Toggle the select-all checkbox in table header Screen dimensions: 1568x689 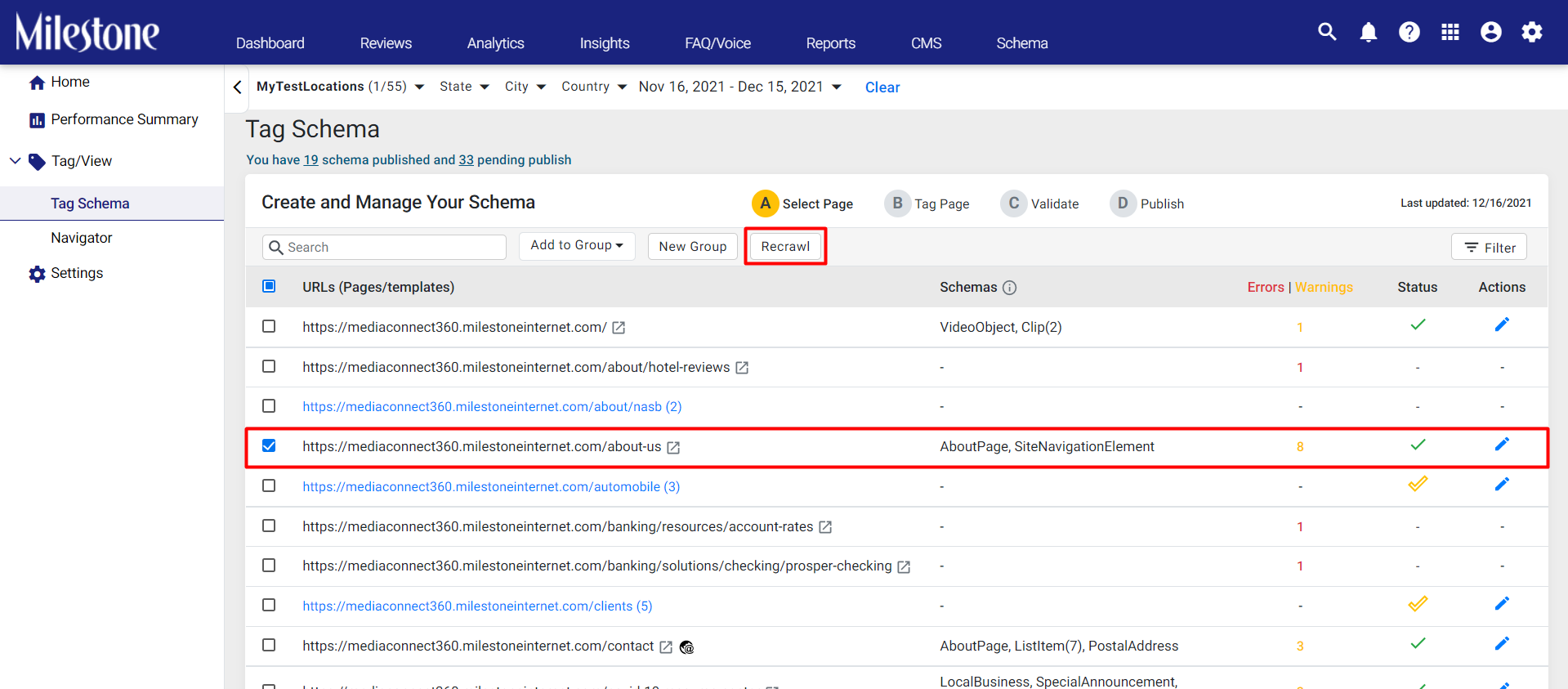[x=269, y=286]
